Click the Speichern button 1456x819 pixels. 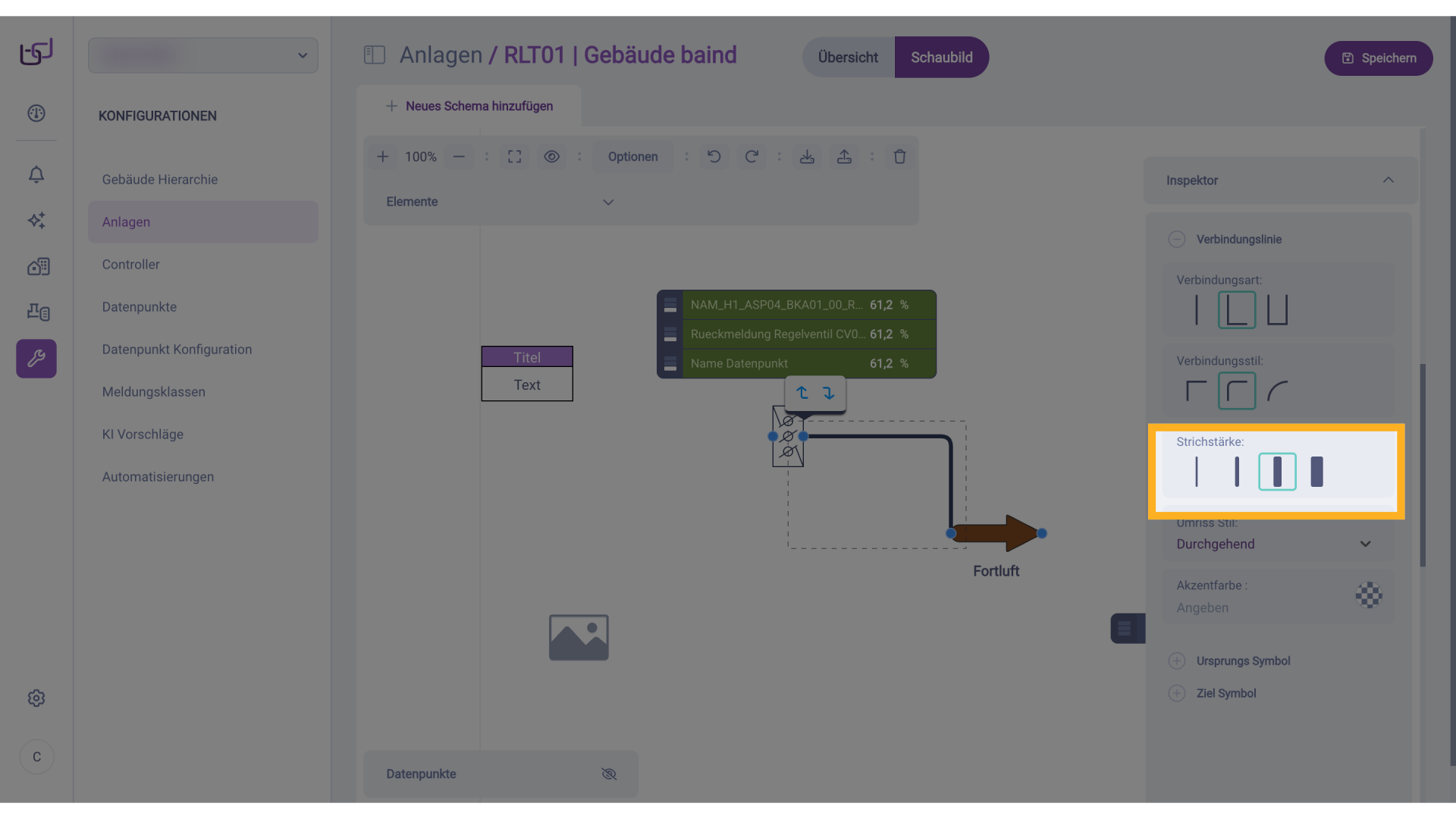1378,58
